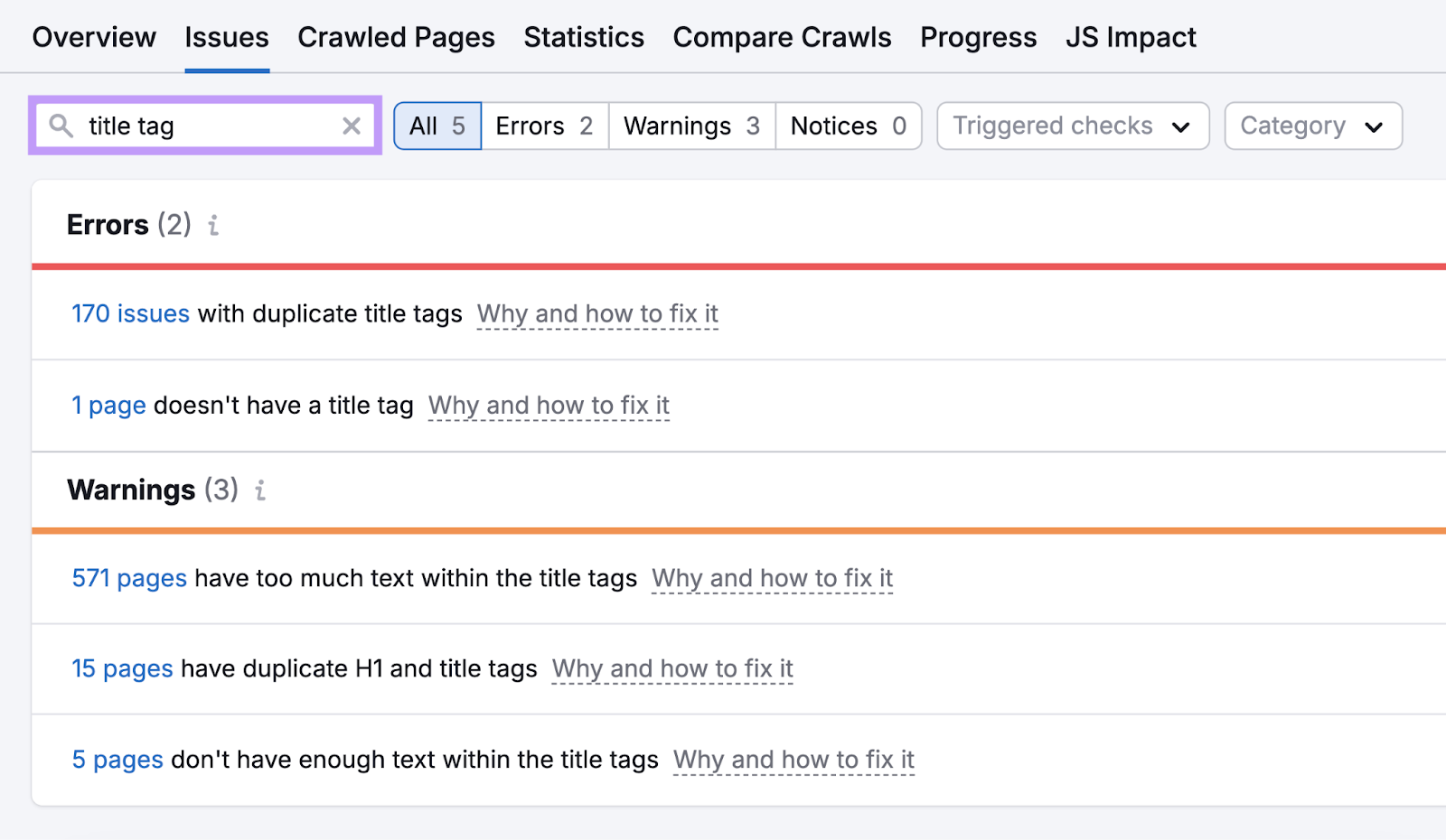This screenshot has width=1446, height=840.
Task: Open the Crawled Pages tab
Action: 396,37
